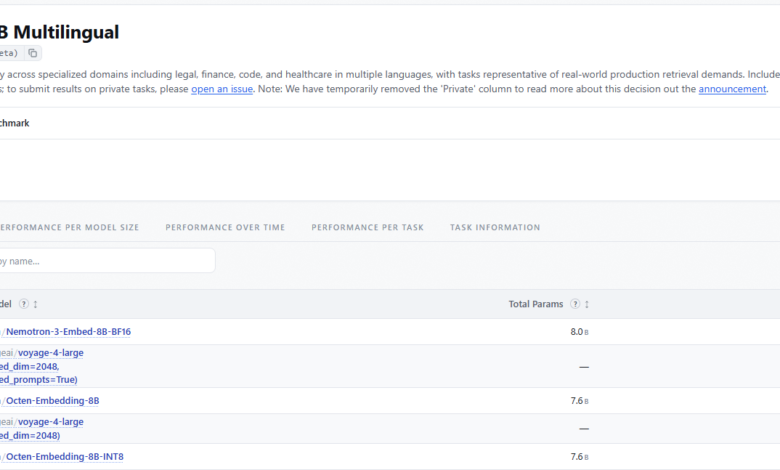The height and width of the screenshot is (470, 780).
Task: Open the Octen-Embedding-8B-INT8 model link
Action: [65, 457]
